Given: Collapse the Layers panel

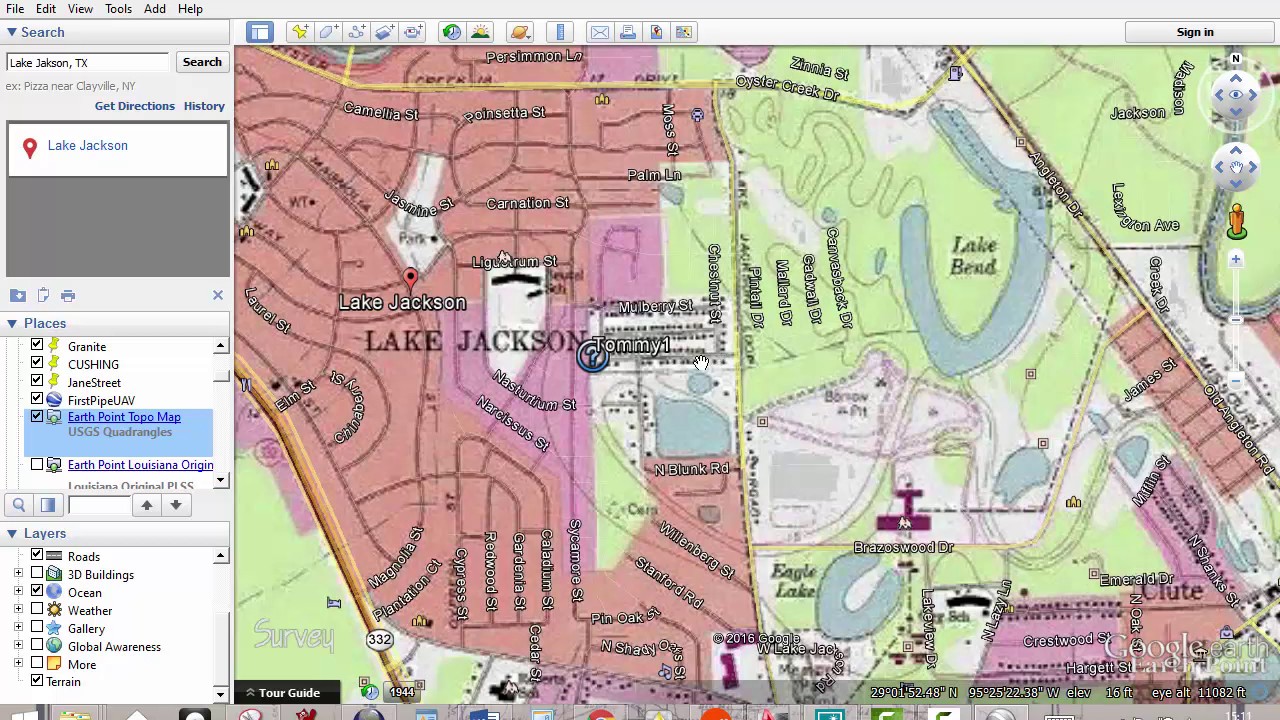Looking at the screenshot, I should [x=12, y=533].
